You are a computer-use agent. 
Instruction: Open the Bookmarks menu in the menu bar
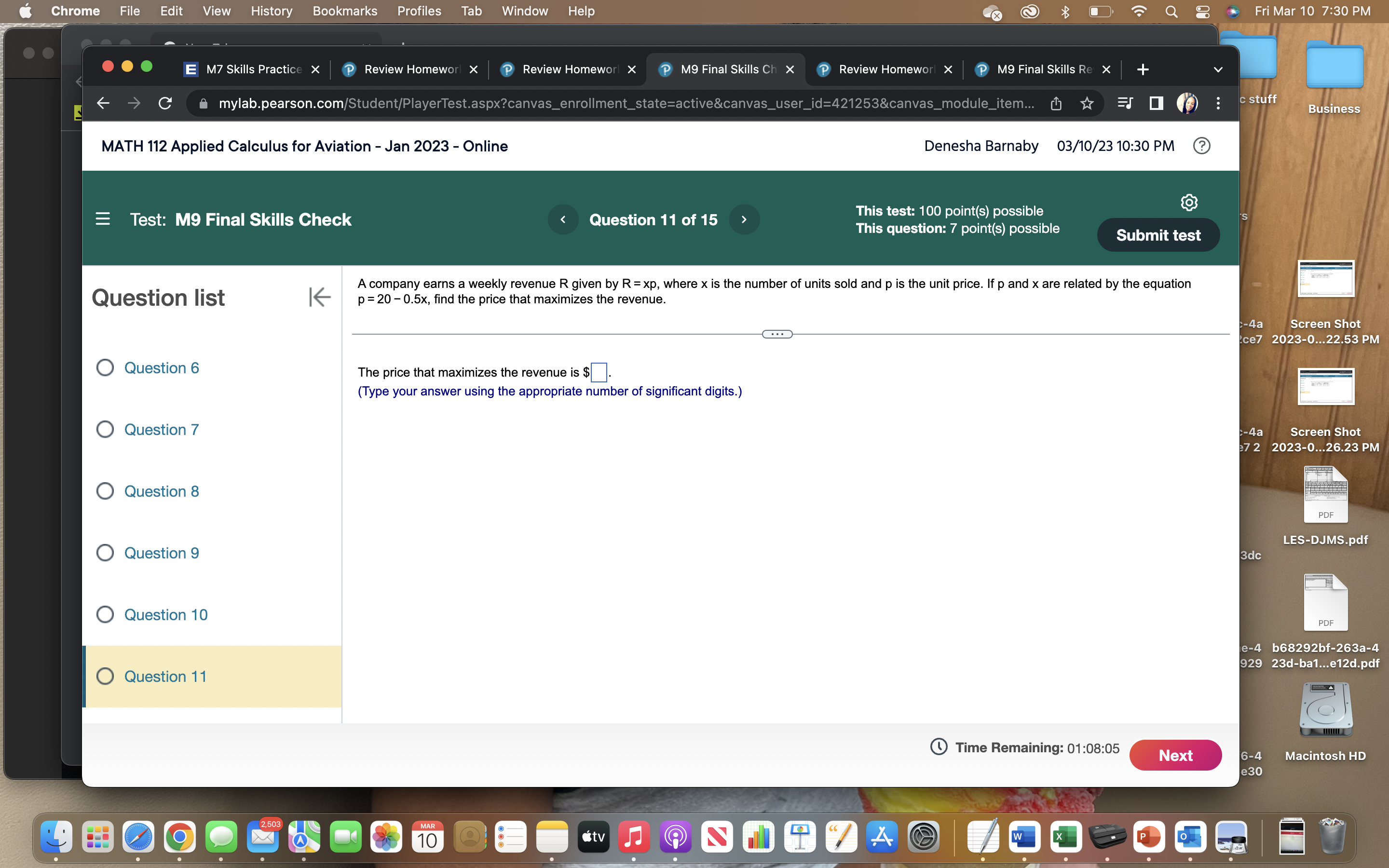click(x=345, y=11)
